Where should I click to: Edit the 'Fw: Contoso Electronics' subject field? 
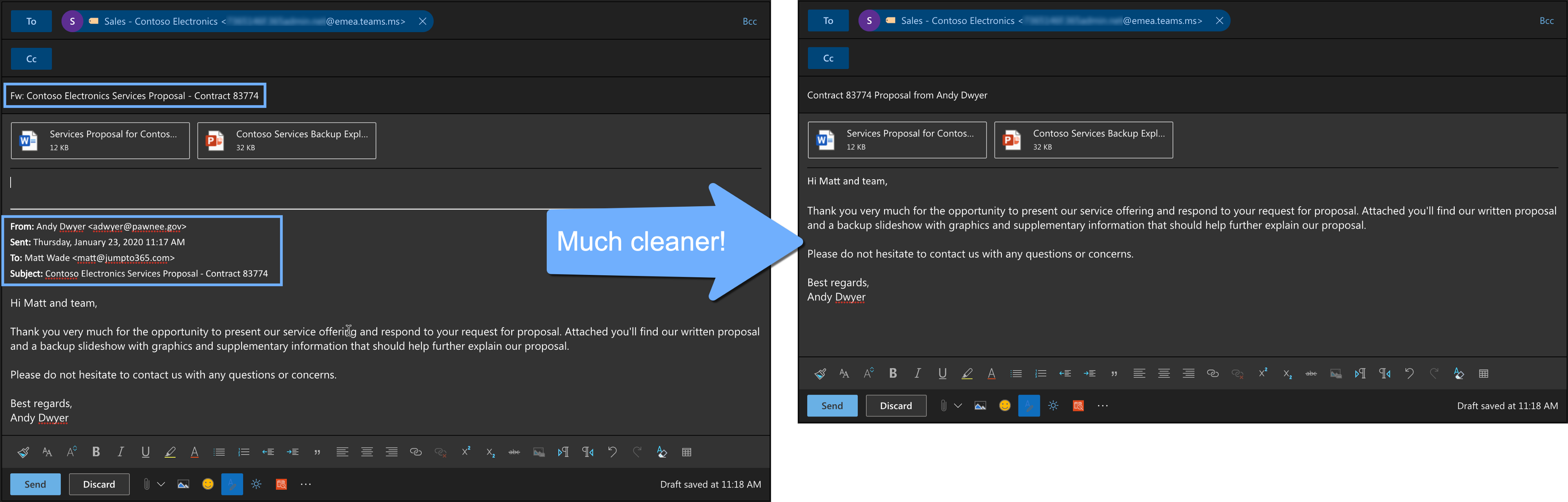[134, 96]
